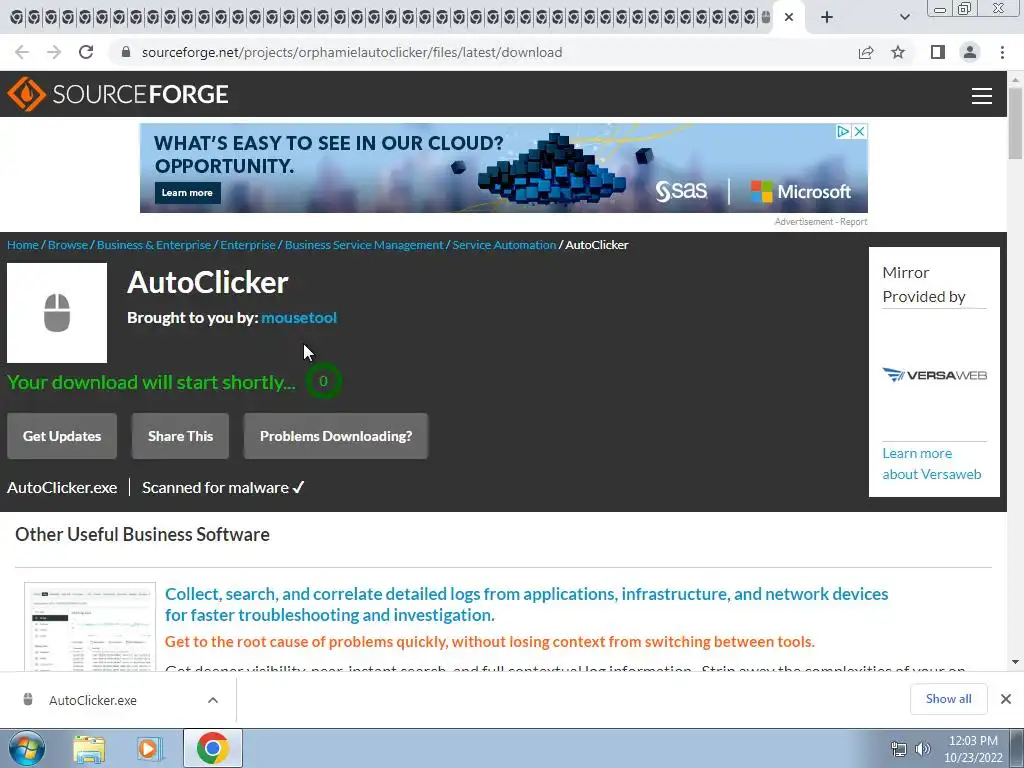Image resolution: width=1024 pixels, height=768 pixels.
Task: Click the download countdown circle
Action: click(x=323, y=381)
